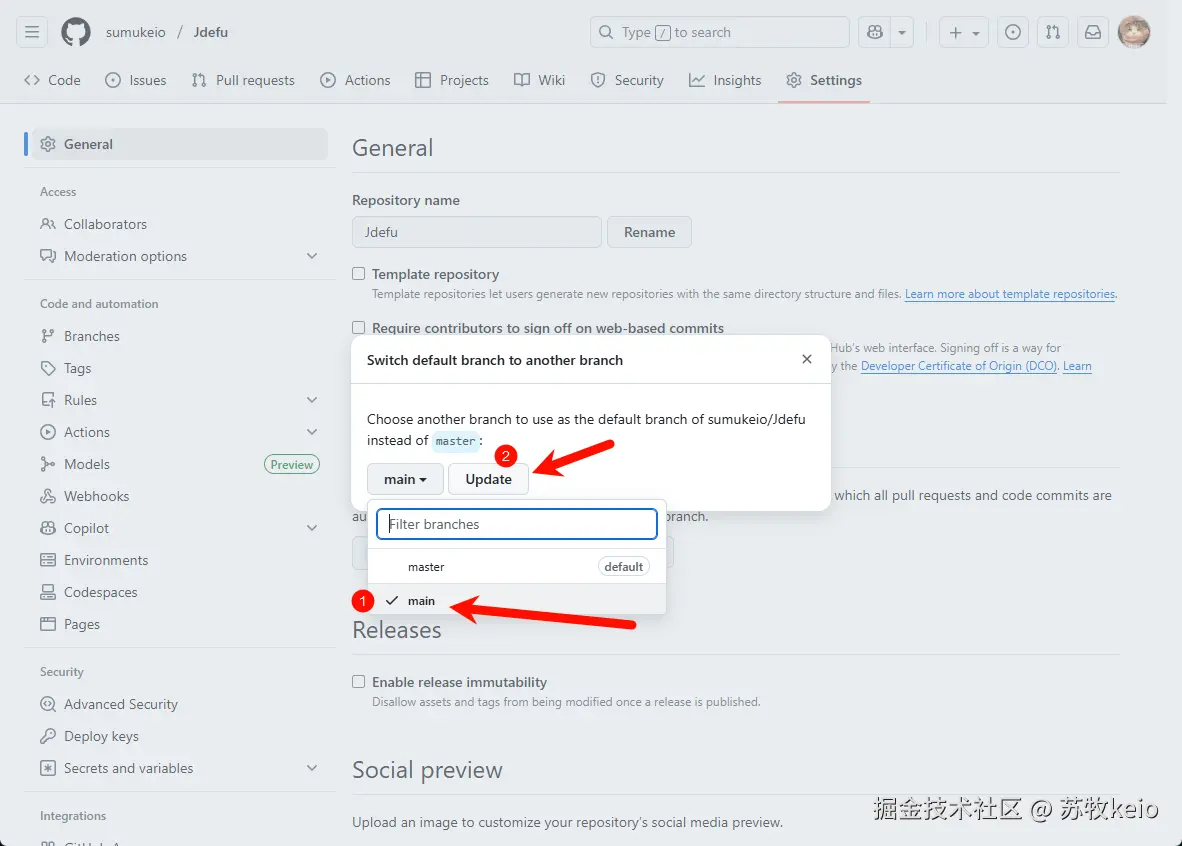1182x846 pixels.
Task: Expand the Actions sidebar section
Action: pos(179,432)
